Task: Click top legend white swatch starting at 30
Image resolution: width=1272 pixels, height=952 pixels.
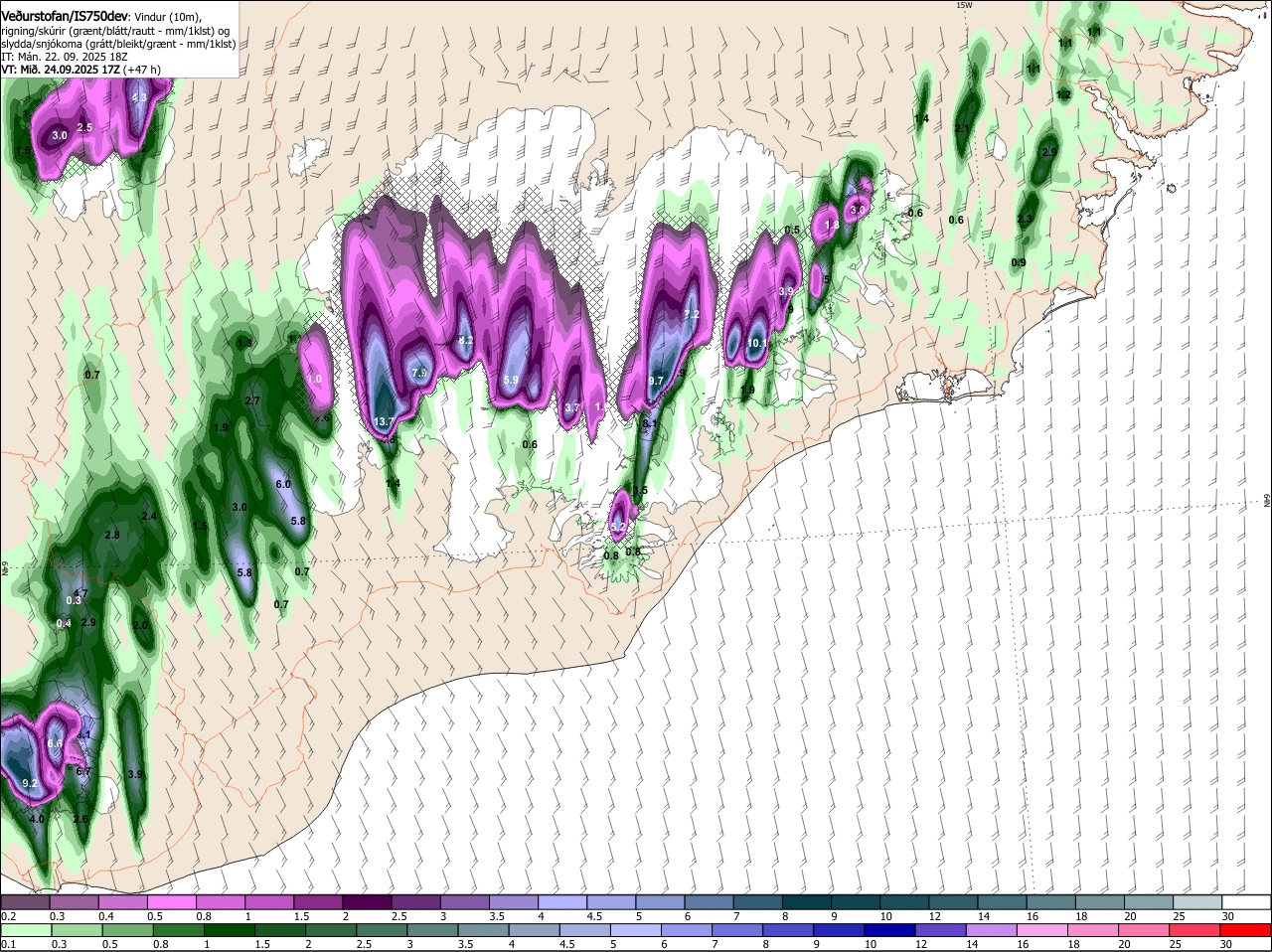Action: coord(1246,902)
